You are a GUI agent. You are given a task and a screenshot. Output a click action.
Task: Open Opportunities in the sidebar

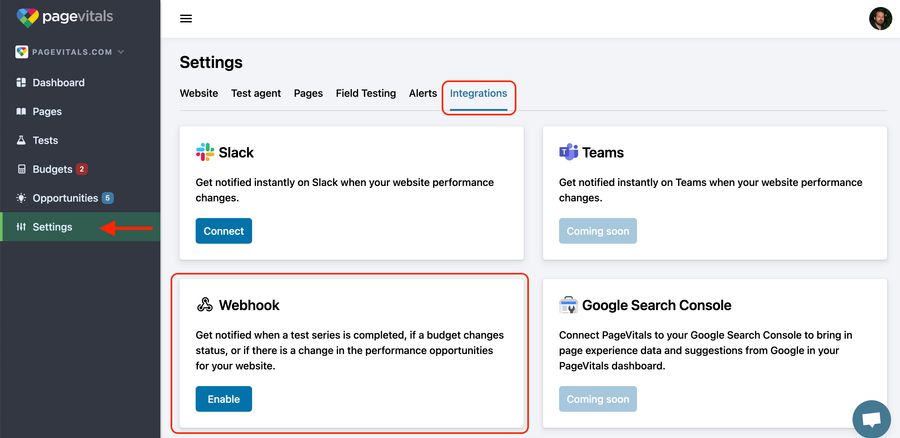click(x=65, y=198)
